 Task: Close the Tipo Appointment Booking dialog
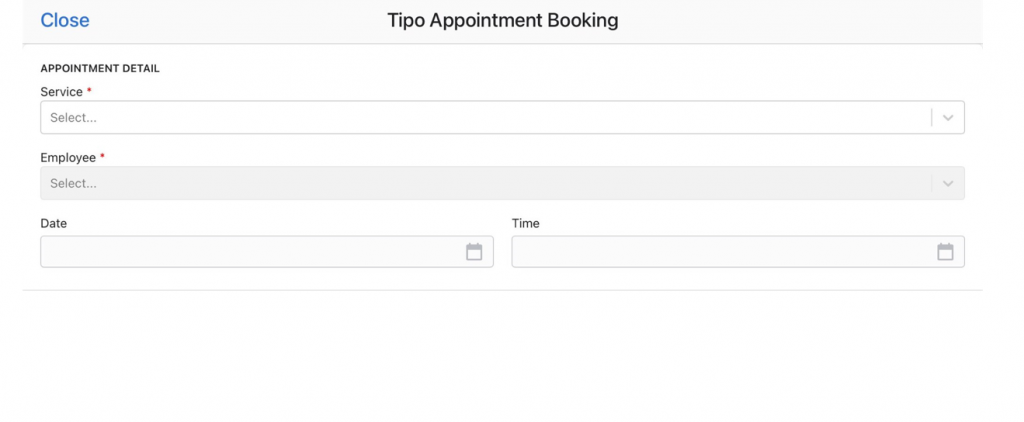coord(65,20)
